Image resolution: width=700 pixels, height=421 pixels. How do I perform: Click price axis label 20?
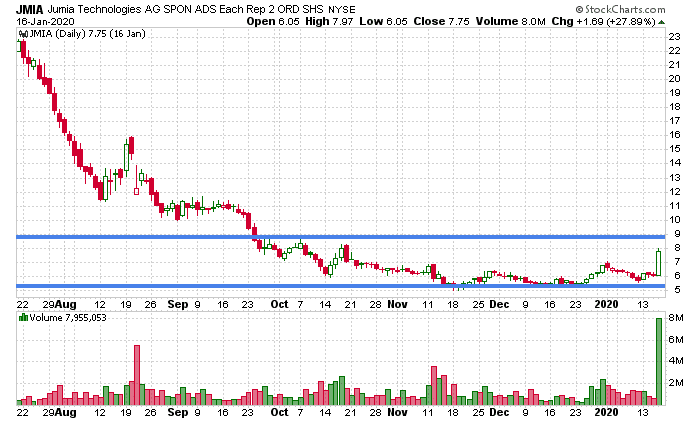[674, 79]
